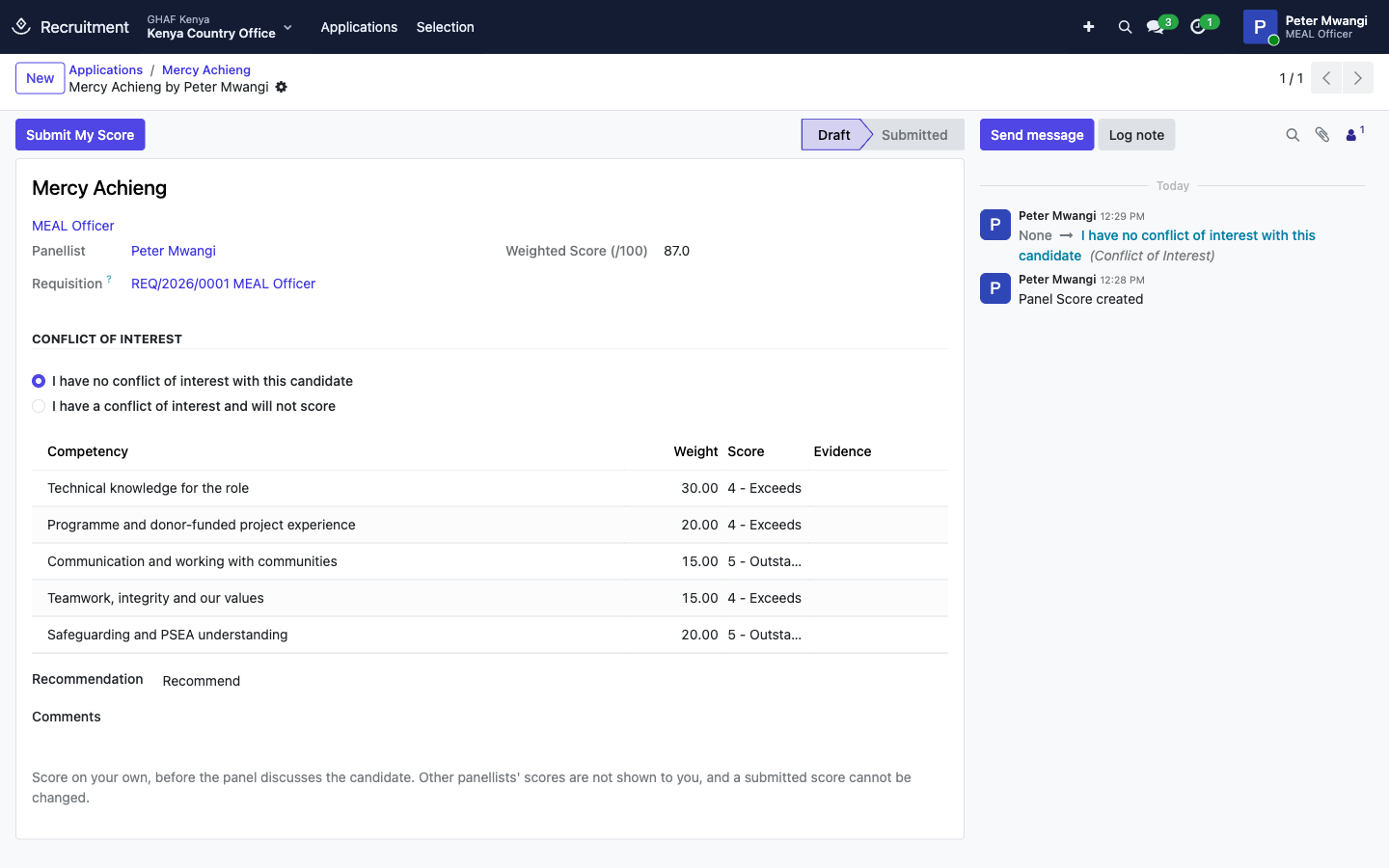Image resolution: width=1389 pixels, height=868 pixels.
Task: Open the activities clock icon
Action: point(1198,27)
